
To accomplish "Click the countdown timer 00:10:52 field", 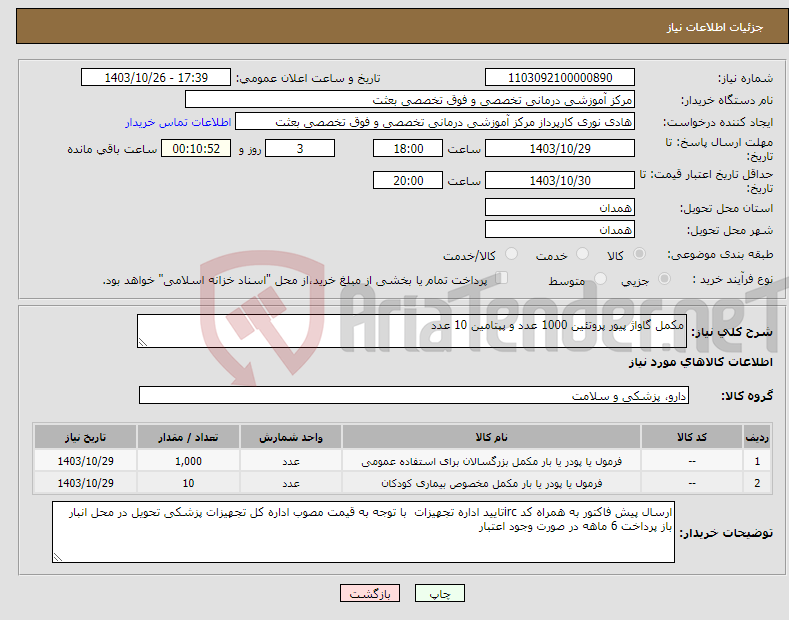I will point(196,148).
